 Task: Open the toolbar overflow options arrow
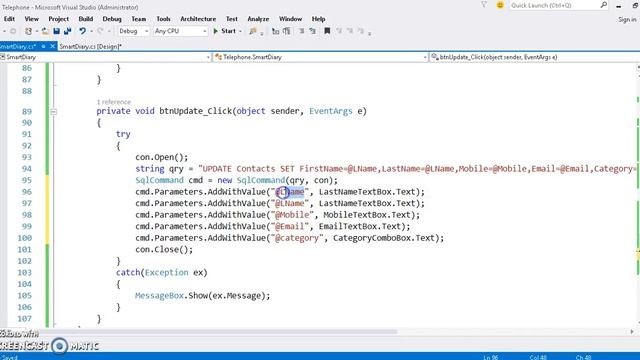point(369,33)
